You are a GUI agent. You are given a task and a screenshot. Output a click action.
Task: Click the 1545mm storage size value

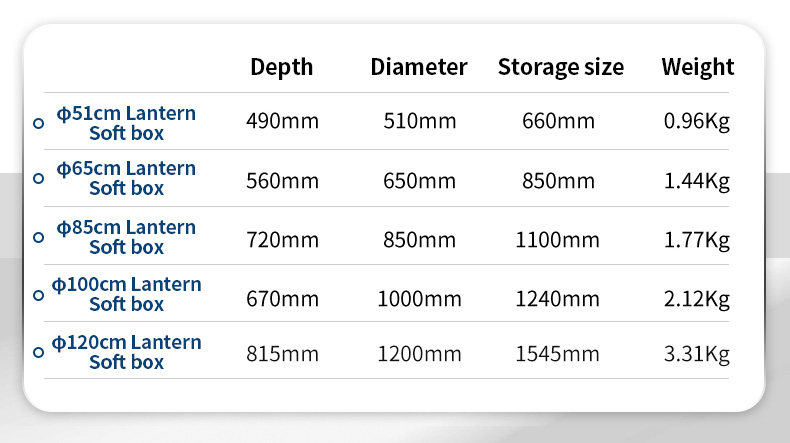[x=557, y=354]
